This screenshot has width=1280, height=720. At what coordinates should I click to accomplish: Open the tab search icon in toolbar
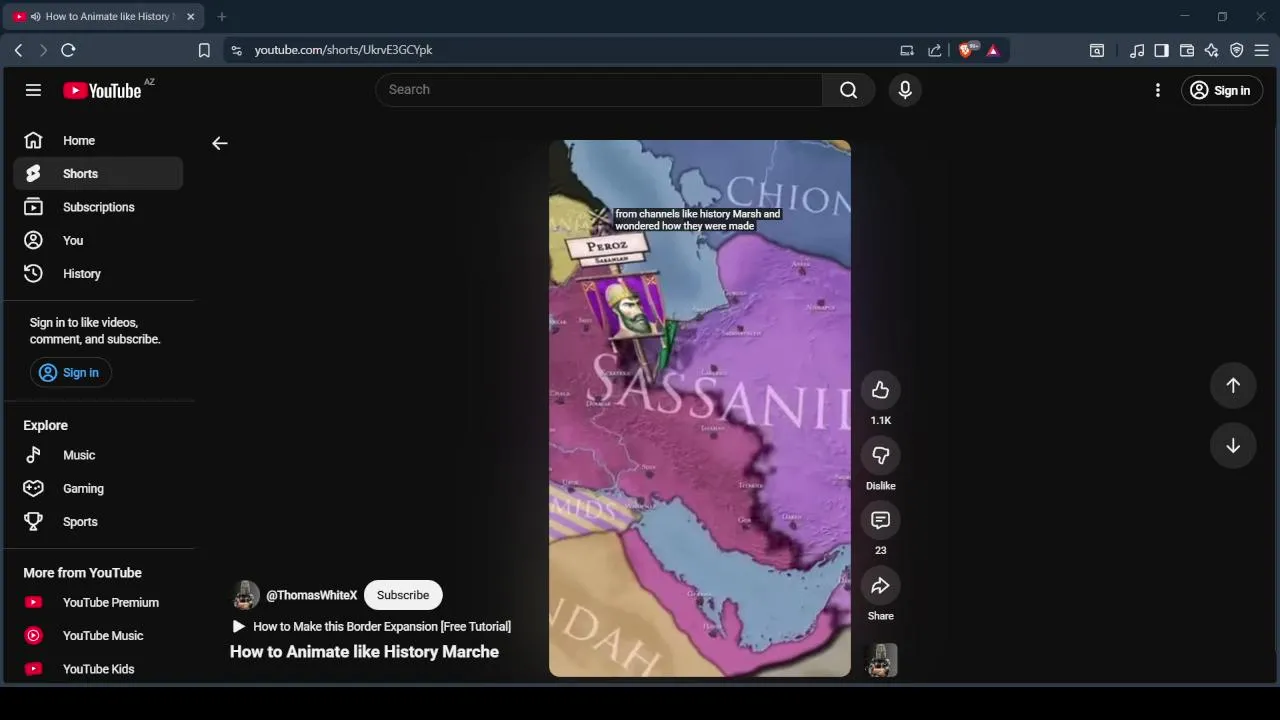point(1097,50)
